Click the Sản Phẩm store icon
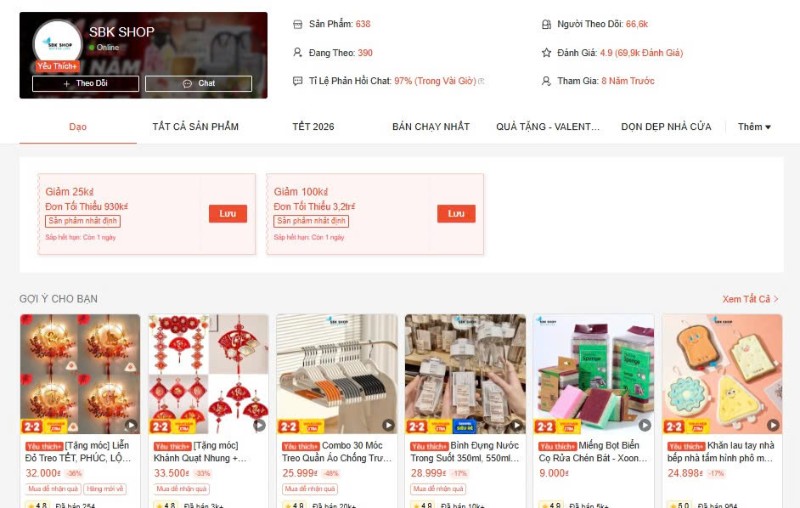This screenshot has width=800, height=508. pos(297,24)
